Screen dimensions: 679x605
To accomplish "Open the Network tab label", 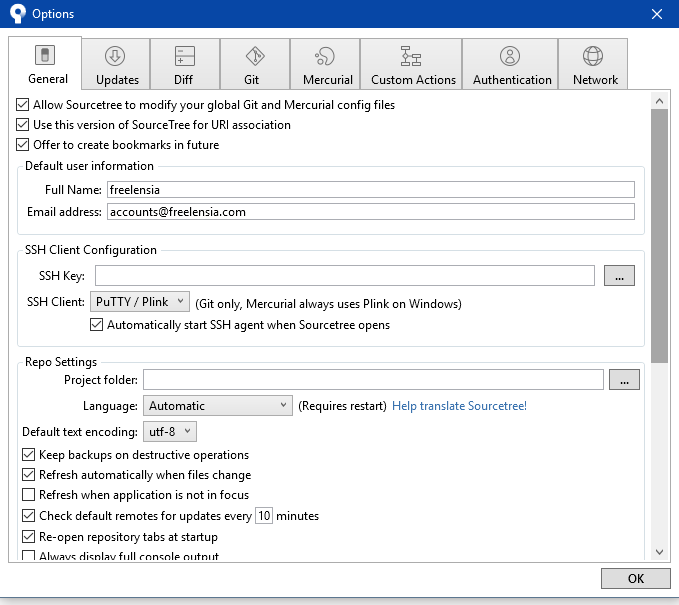I will [x=595, y=80].
